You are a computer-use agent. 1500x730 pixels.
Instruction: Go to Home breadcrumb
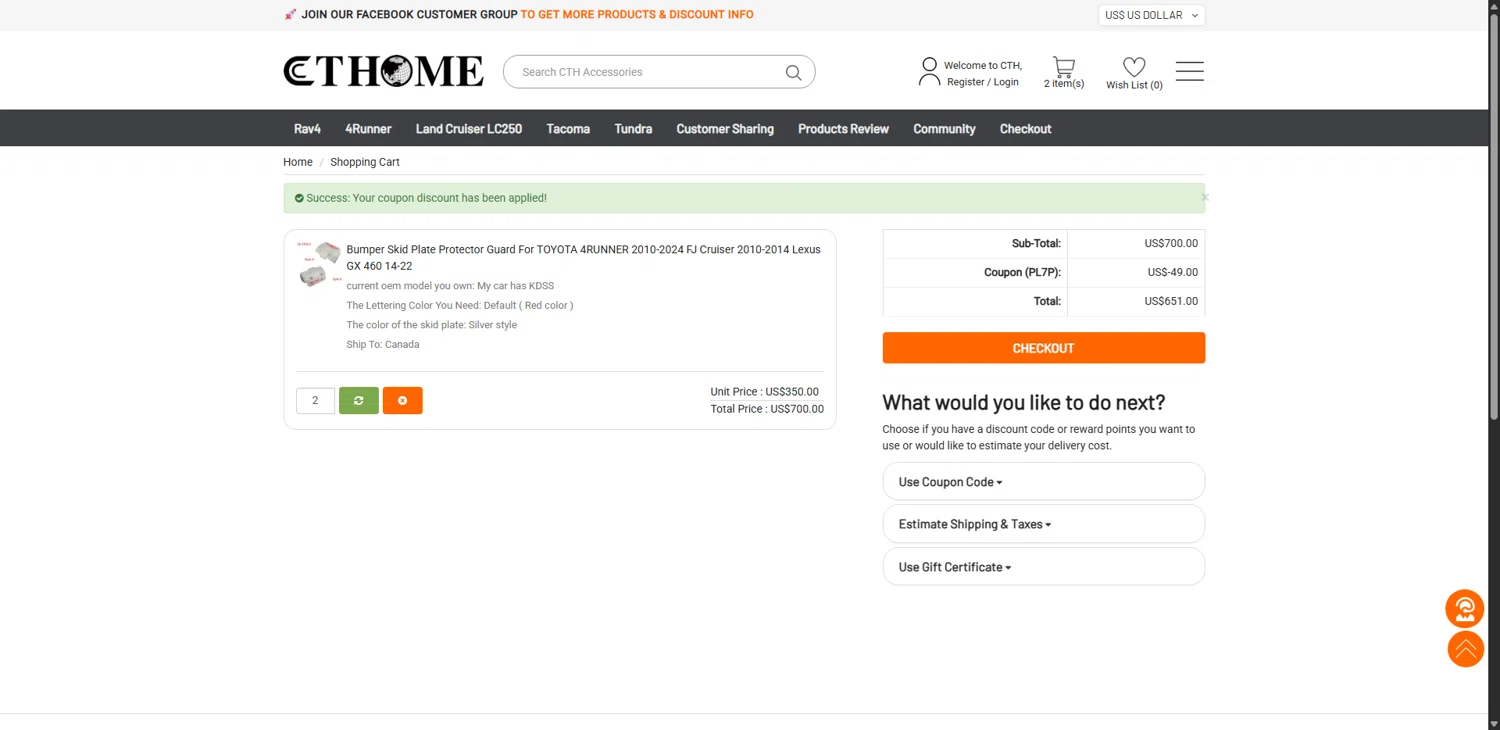tap(298, 162)
